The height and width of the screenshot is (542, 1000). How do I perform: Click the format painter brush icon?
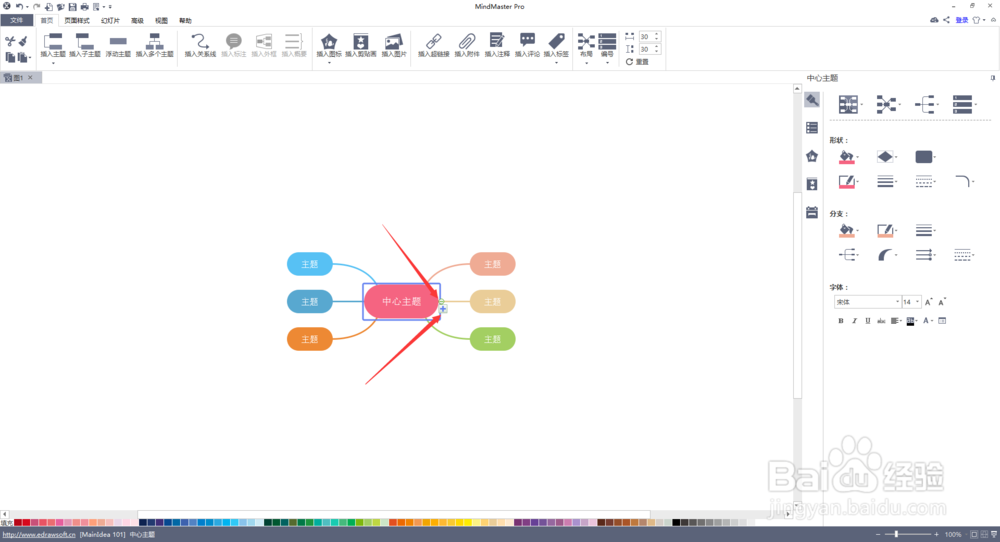click(x=24, y=41)
